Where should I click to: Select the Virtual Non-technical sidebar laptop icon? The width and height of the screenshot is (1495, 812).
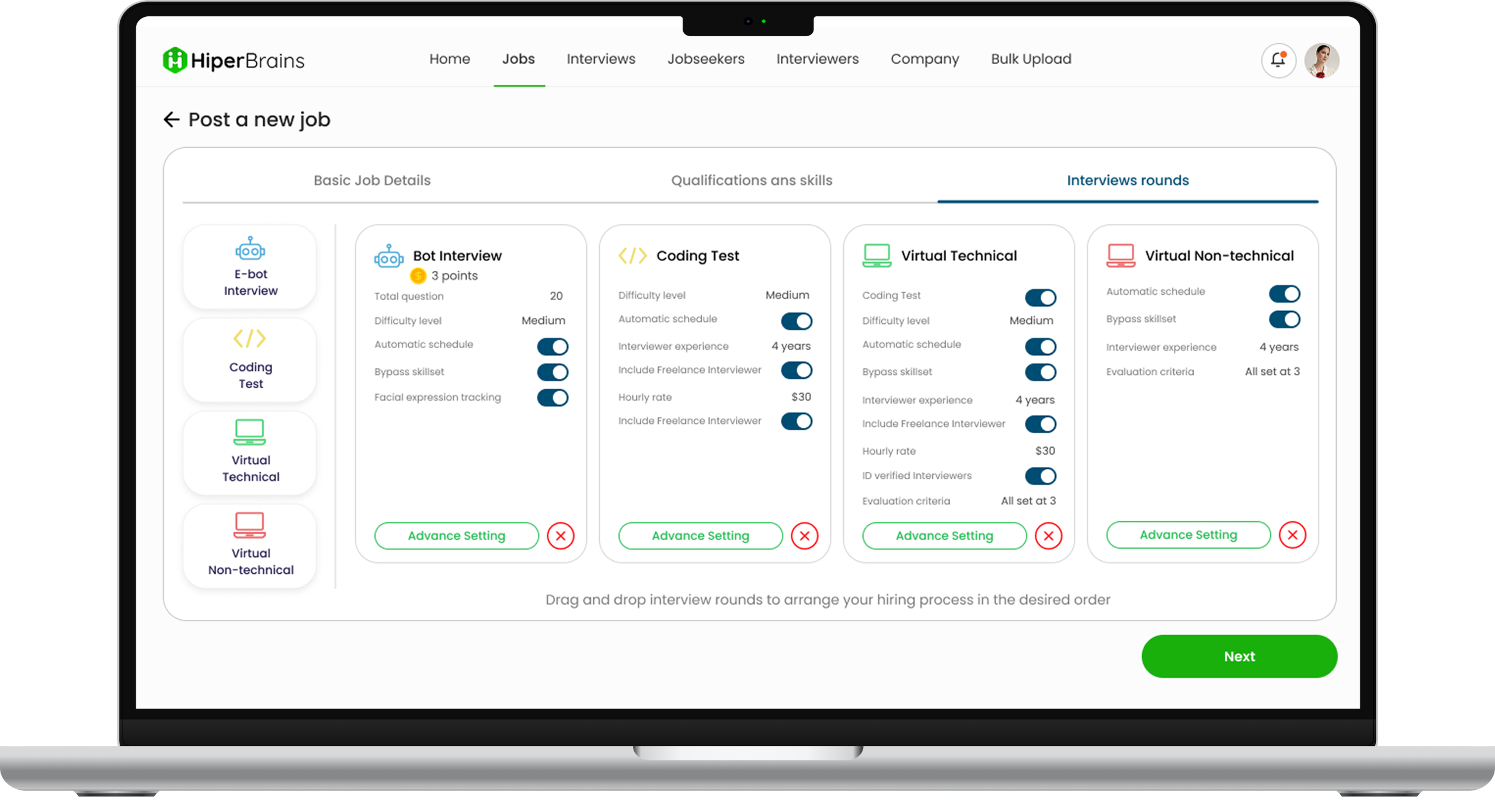coord(250,525)
